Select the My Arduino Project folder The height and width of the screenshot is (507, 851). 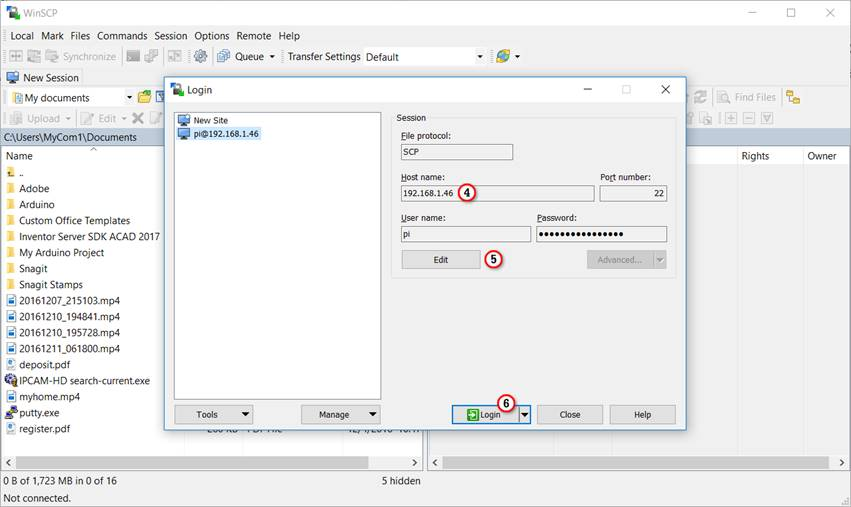pyautogui.click(x=61, y=252)
